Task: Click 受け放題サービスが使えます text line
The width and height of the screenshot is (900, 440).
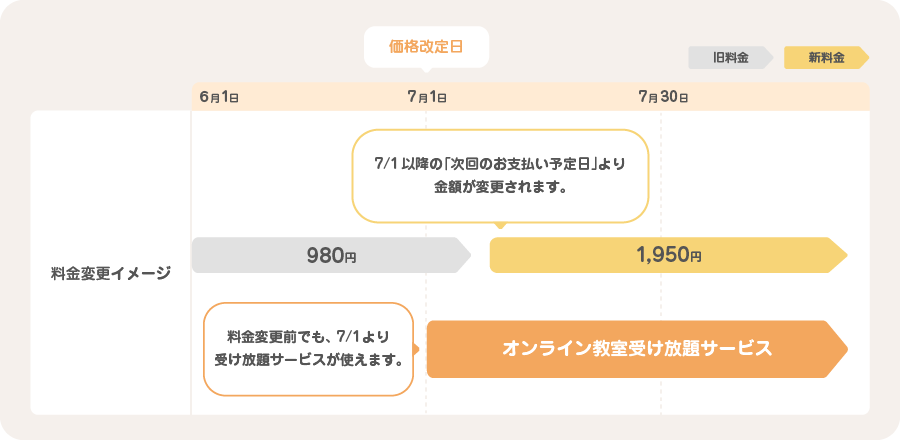Action: pyautogui.click(x=308, y=361)
